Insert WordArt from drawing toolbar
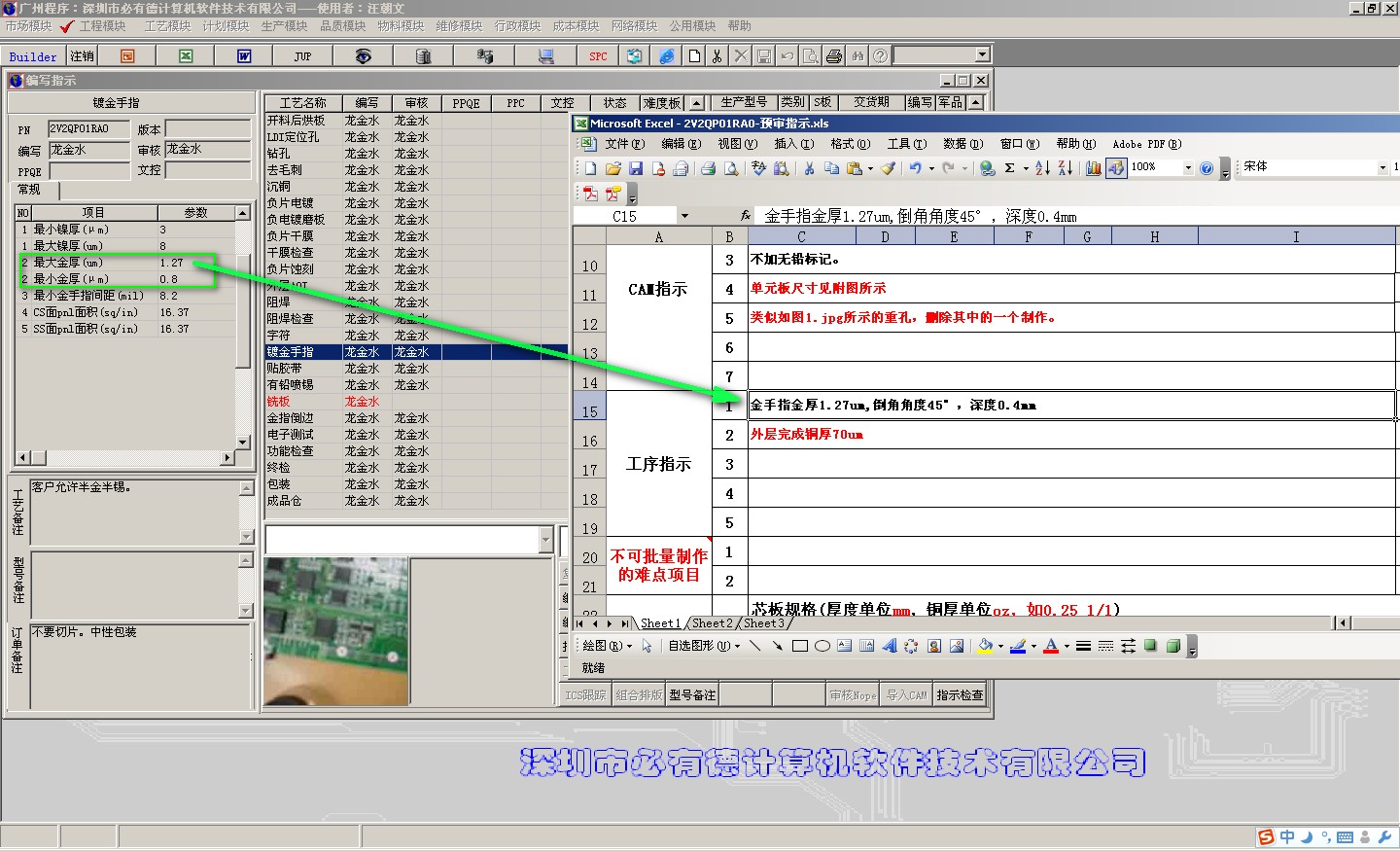Screen dimensions: 1400x852 pyautogui.click(x=889, y=646)
